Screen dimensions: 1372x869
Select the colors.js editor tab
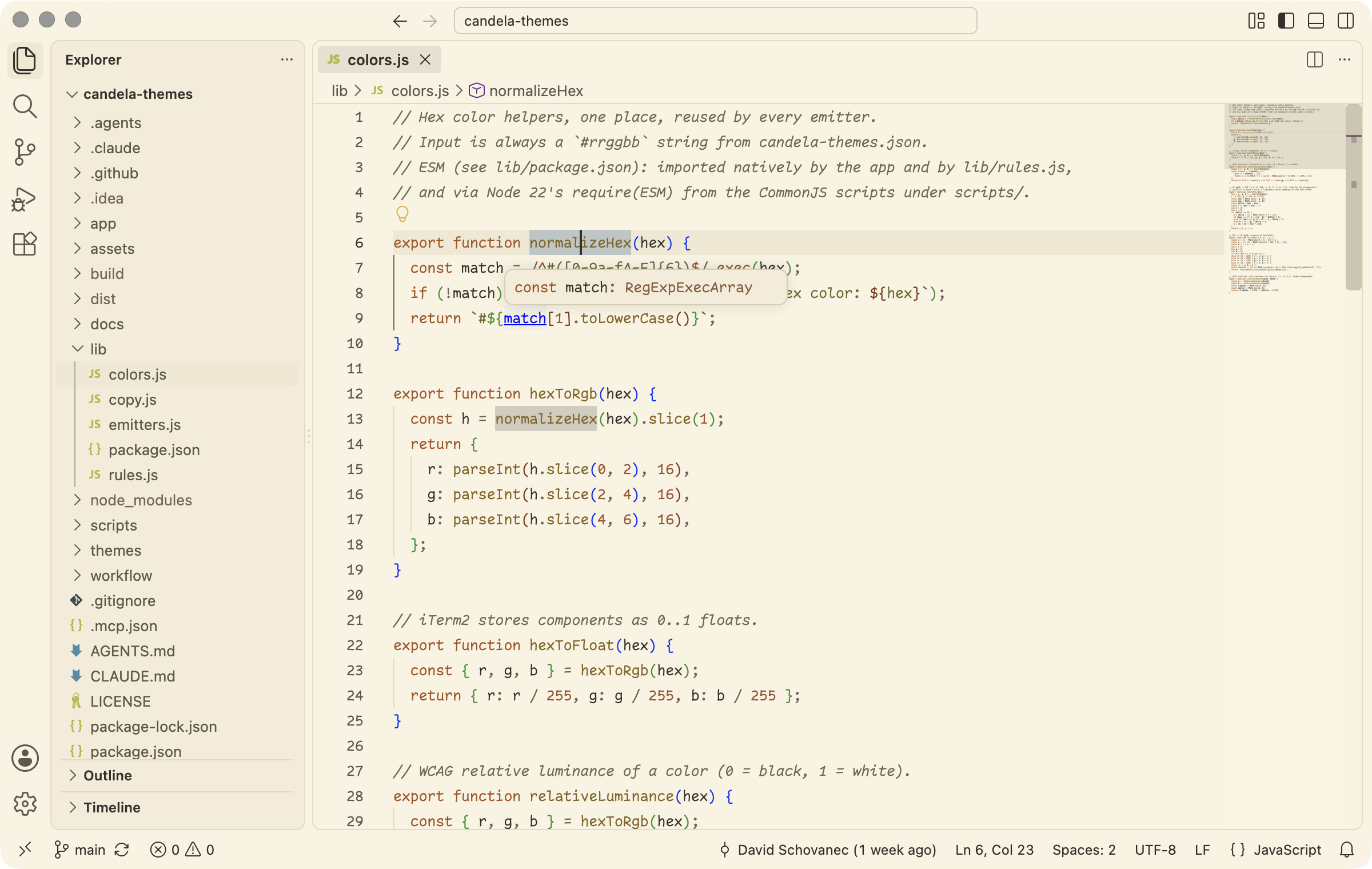point(380,59)
